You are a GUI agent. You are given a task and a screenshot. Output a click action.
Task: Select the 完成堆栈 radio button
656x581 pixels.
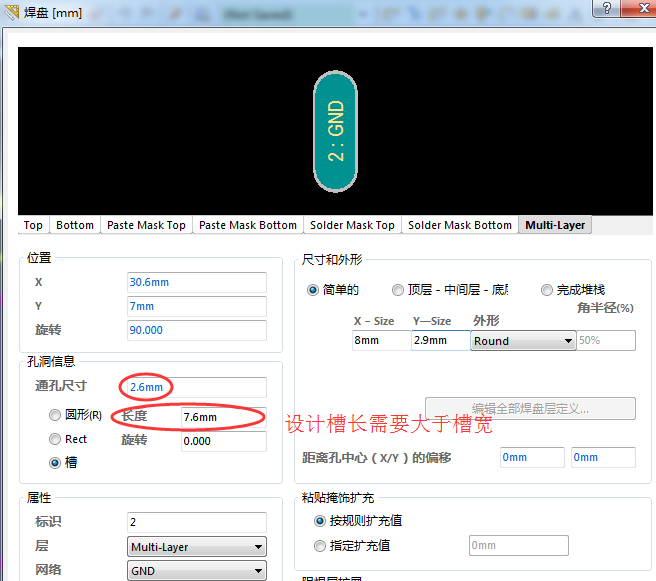[x=546, y=290]
